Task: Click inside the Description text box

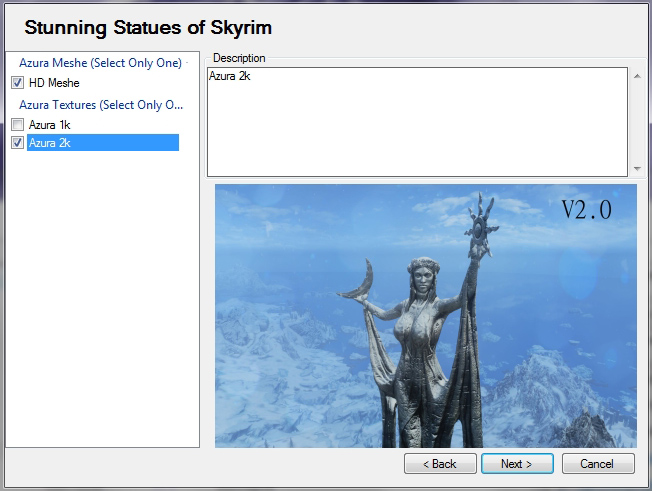Action: pyautogui.click(x=417, y=122)
